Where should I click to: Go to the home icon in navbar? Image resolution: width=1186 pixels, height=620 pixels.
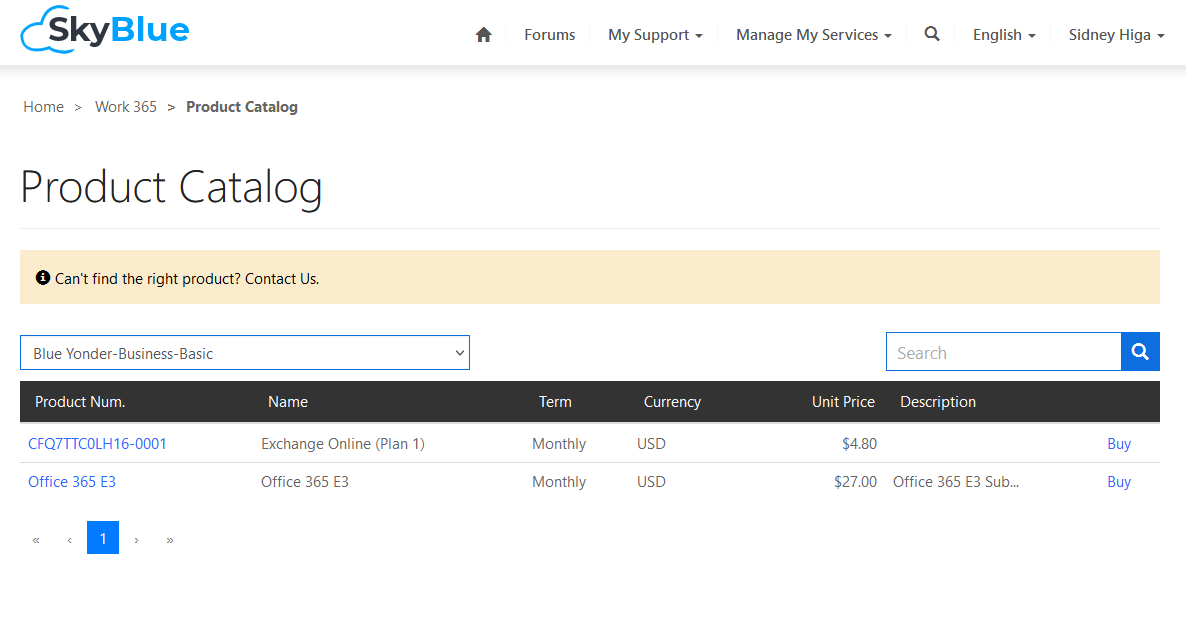[x=483, y=35]
